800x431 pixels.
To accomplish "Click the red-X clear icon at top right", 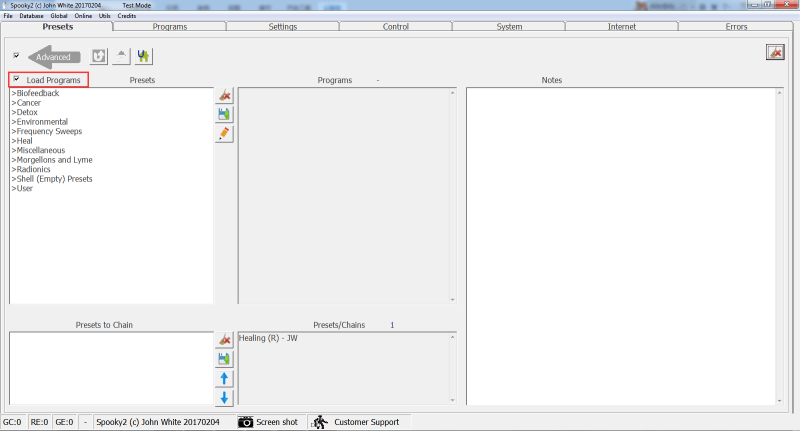I will tap(775, 52).
